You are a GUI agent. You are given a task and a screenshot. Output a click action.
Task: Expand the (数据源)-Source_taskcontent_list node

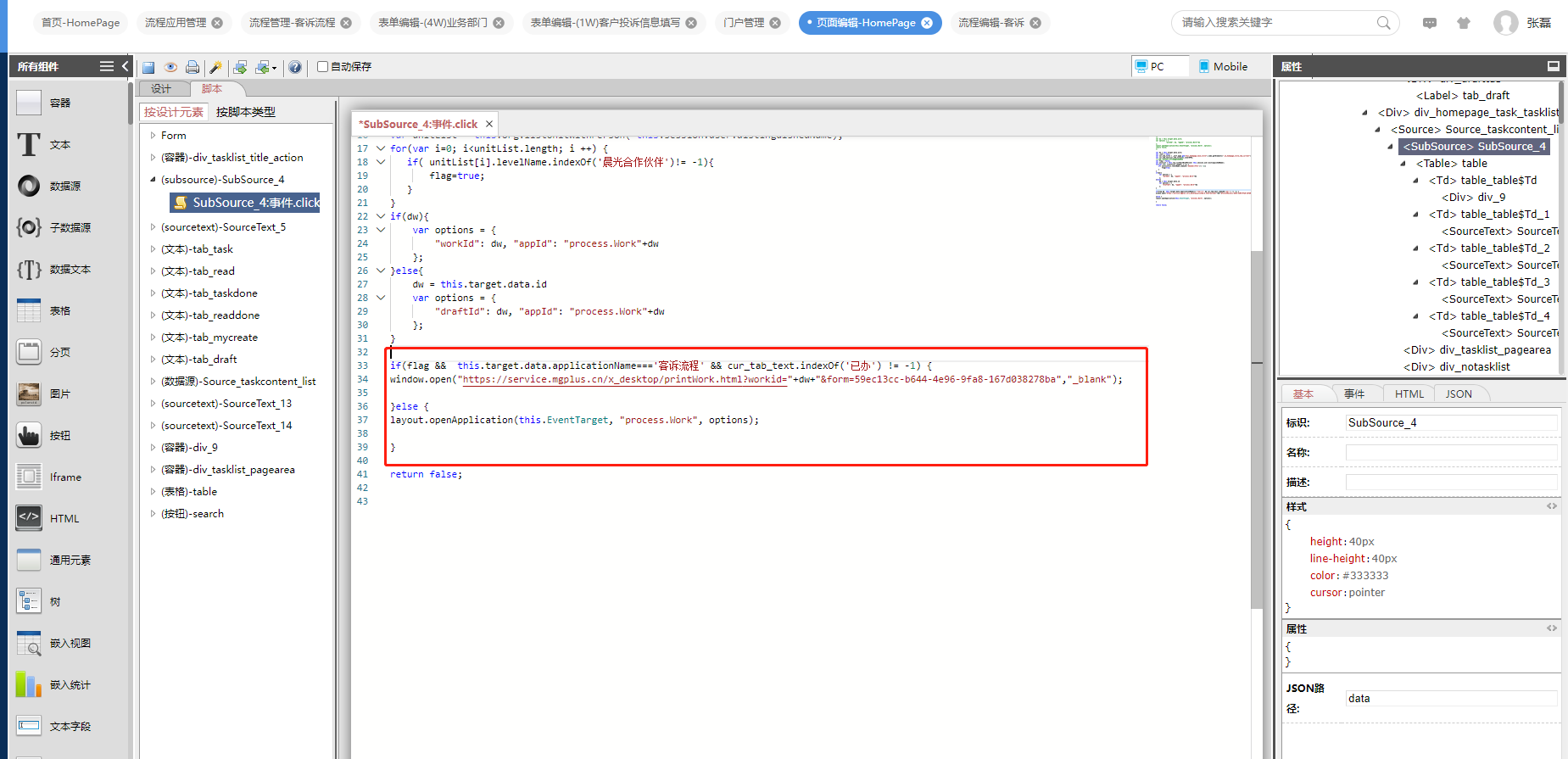tap(153, 382)
